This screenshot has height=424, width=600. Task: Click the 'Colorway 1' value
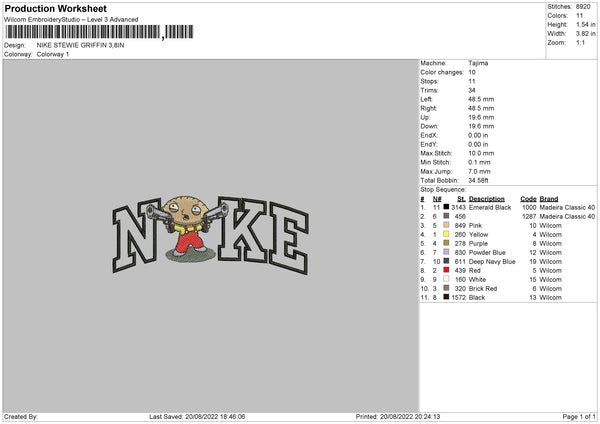pos(53,54)
